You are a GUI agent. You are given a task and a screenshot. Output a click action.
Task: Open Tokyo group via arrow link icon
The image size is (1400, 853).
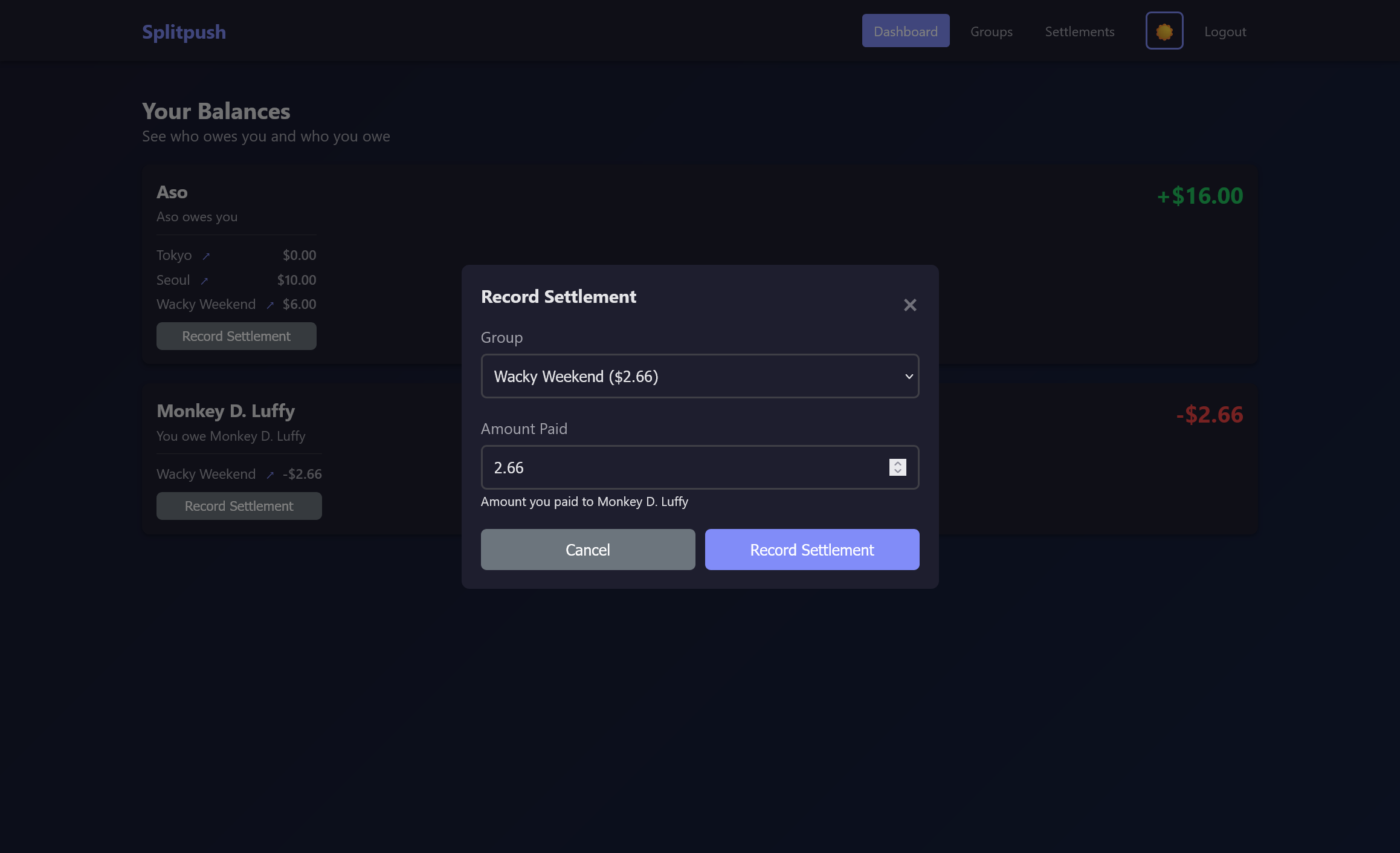(206, 256)
